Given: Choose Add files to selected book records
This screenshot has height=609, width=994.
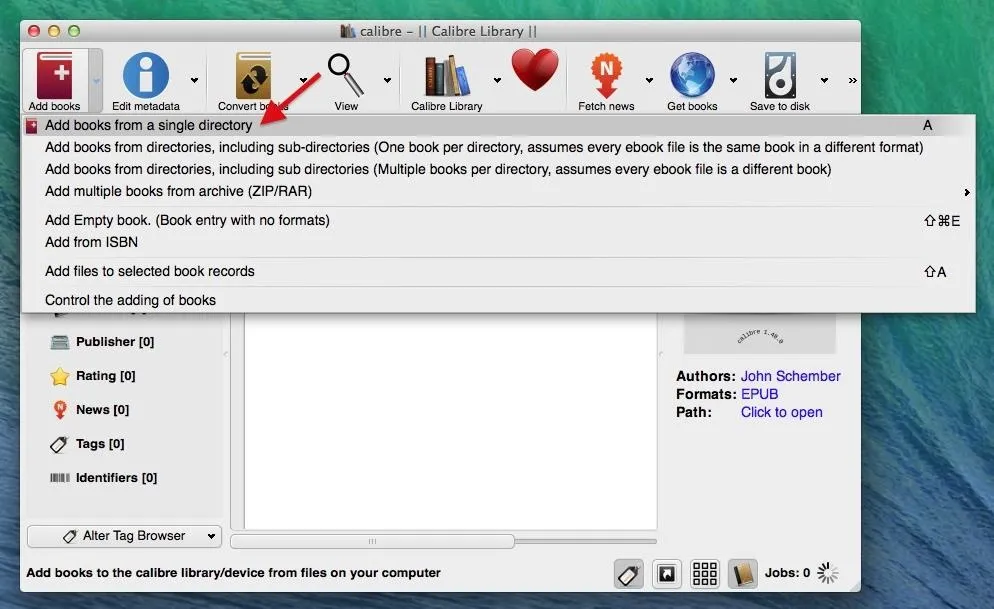Looking at the screenshot, I should [x=498, y=271].
